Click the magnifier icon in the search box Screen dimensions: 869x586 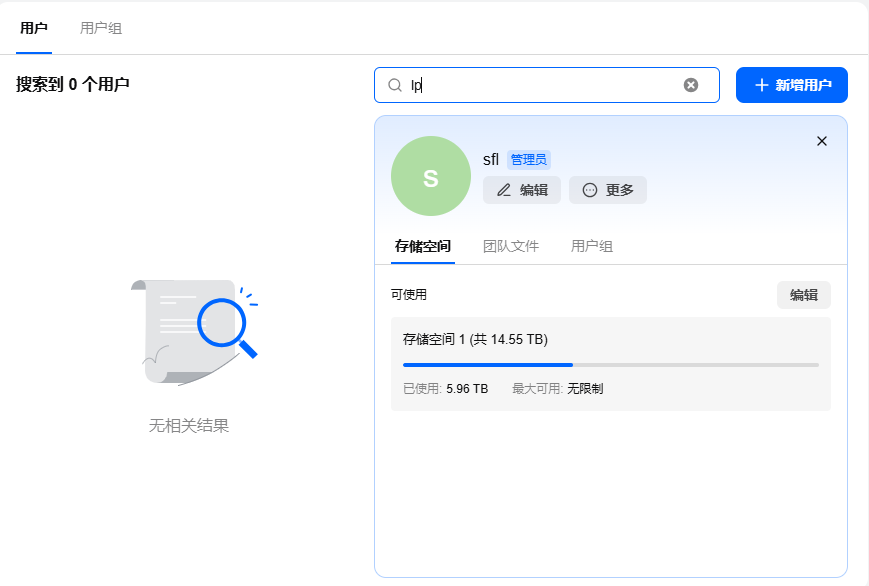[395, 85]
